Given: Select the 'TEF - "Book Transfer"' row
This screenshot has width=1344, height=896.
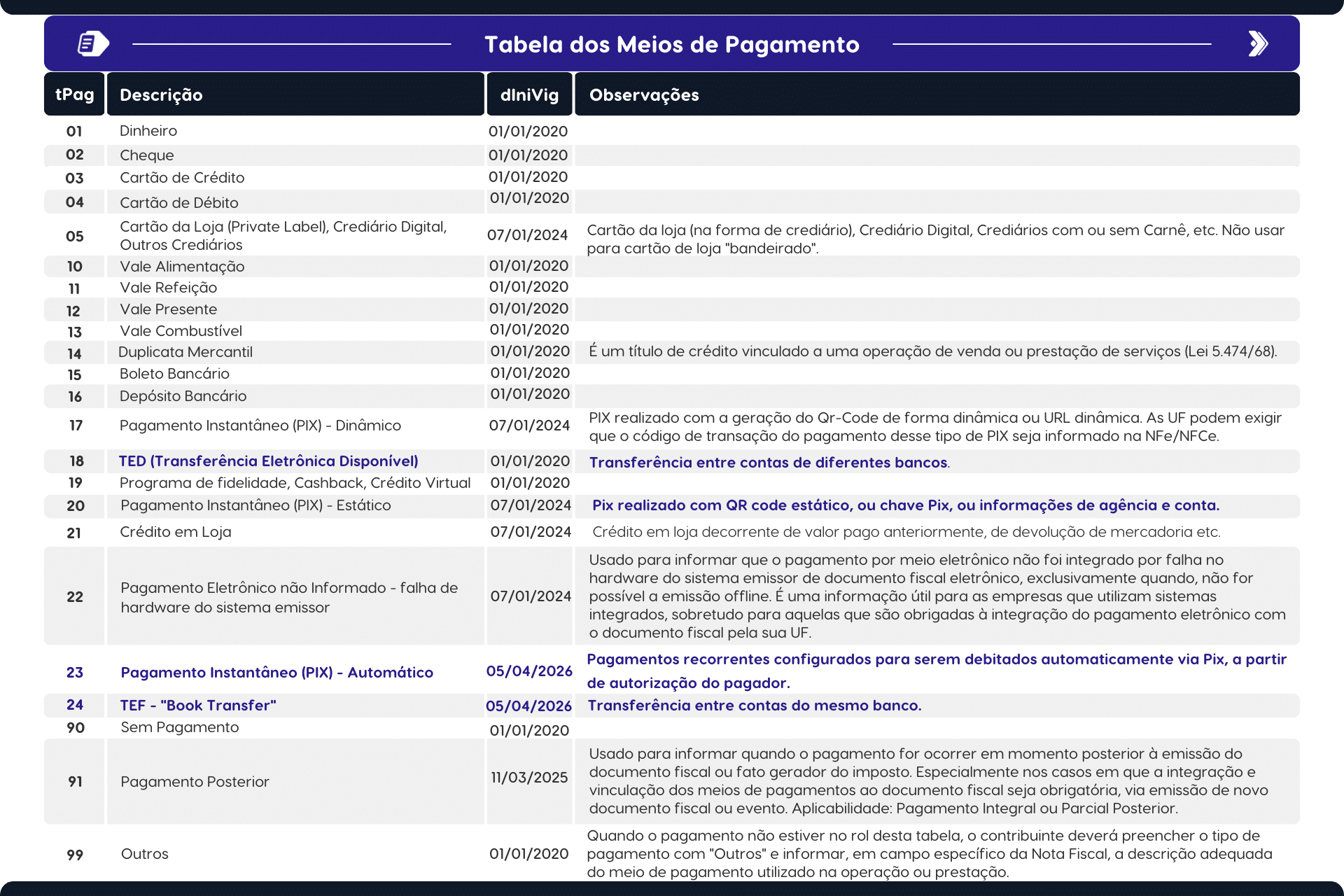Looking at the screenshot, I should (198, 705).
